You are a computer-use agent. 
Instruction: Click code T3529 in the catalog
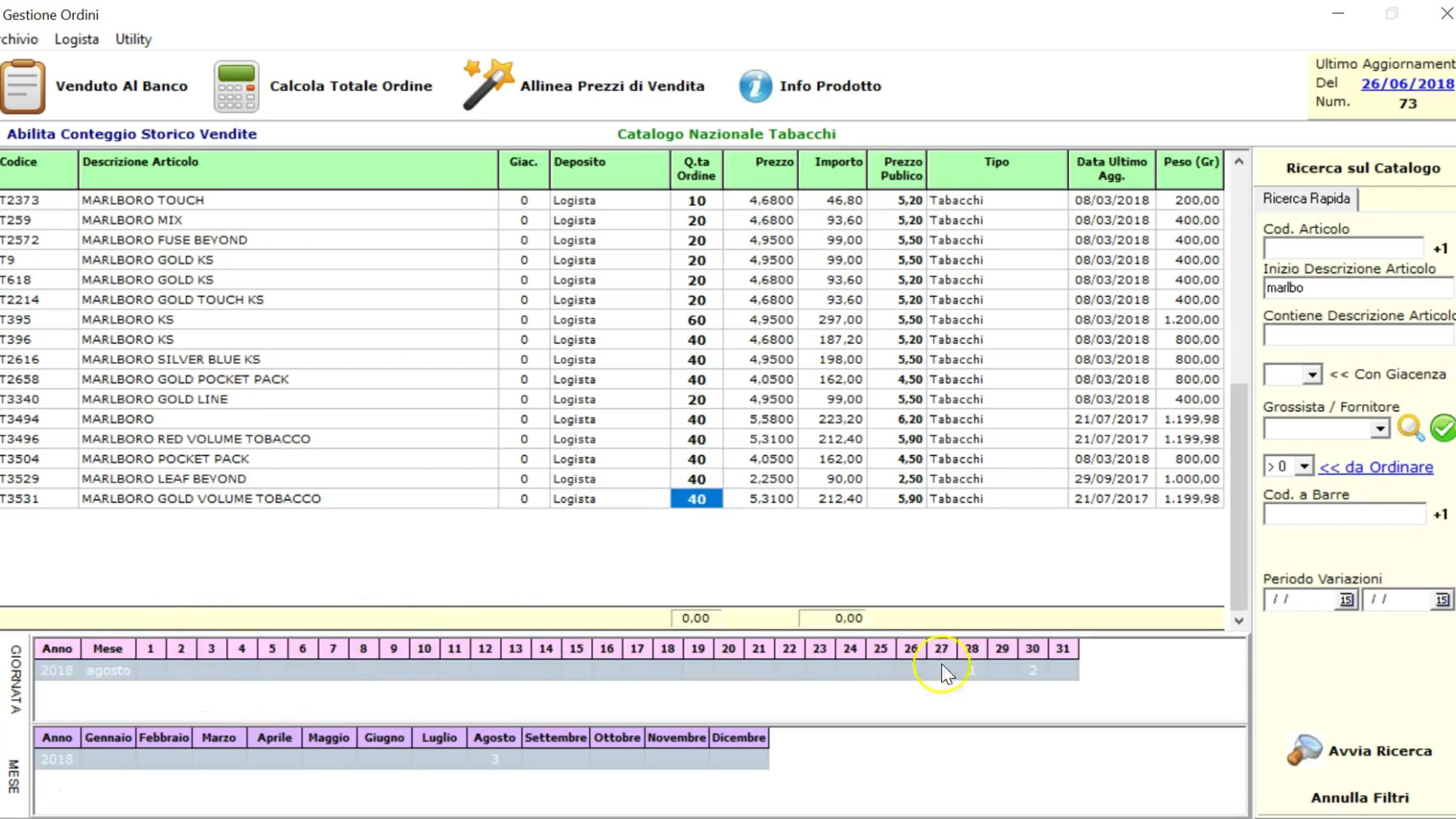(19, 479)
